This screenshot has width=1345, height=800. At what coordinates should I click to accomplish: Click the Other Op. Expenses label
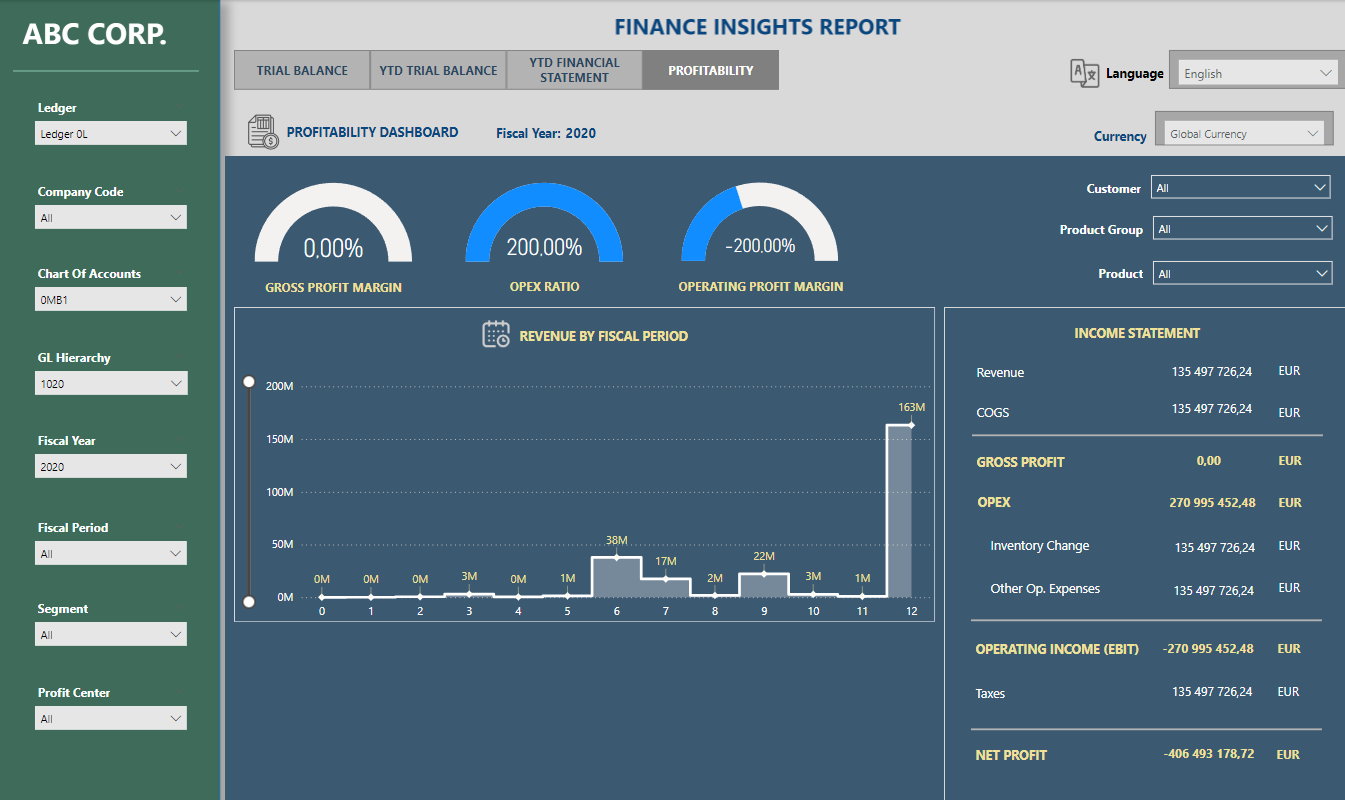pos(1045,589)
